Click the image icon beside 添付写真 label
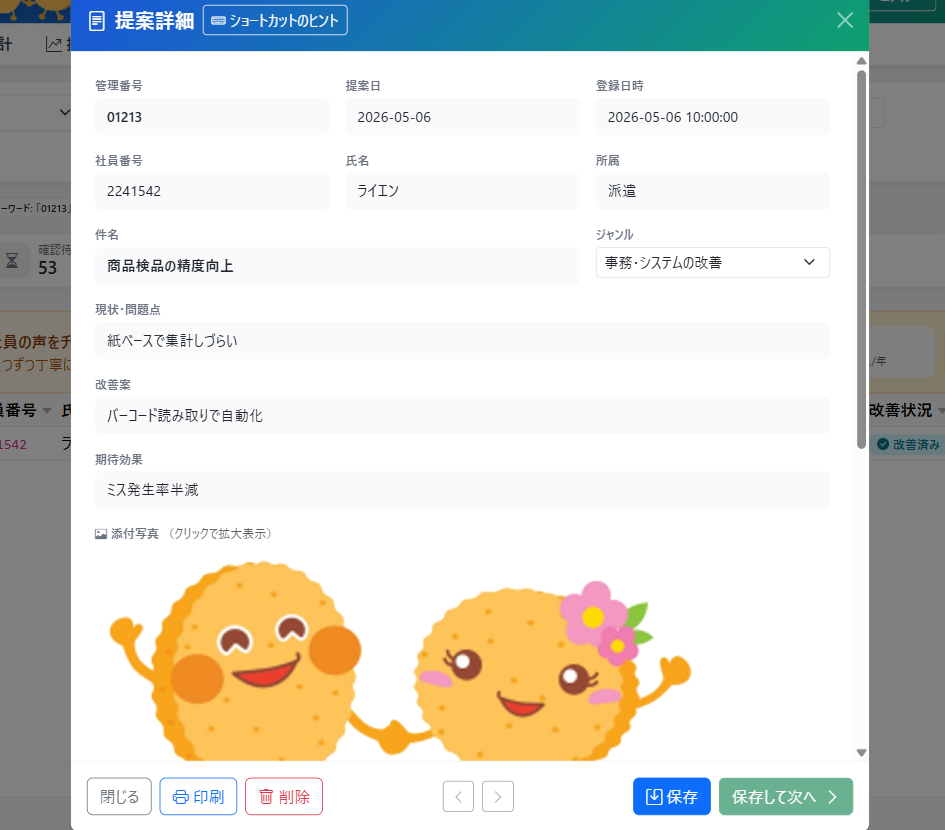945x830 pixels. tap(101, 534)
